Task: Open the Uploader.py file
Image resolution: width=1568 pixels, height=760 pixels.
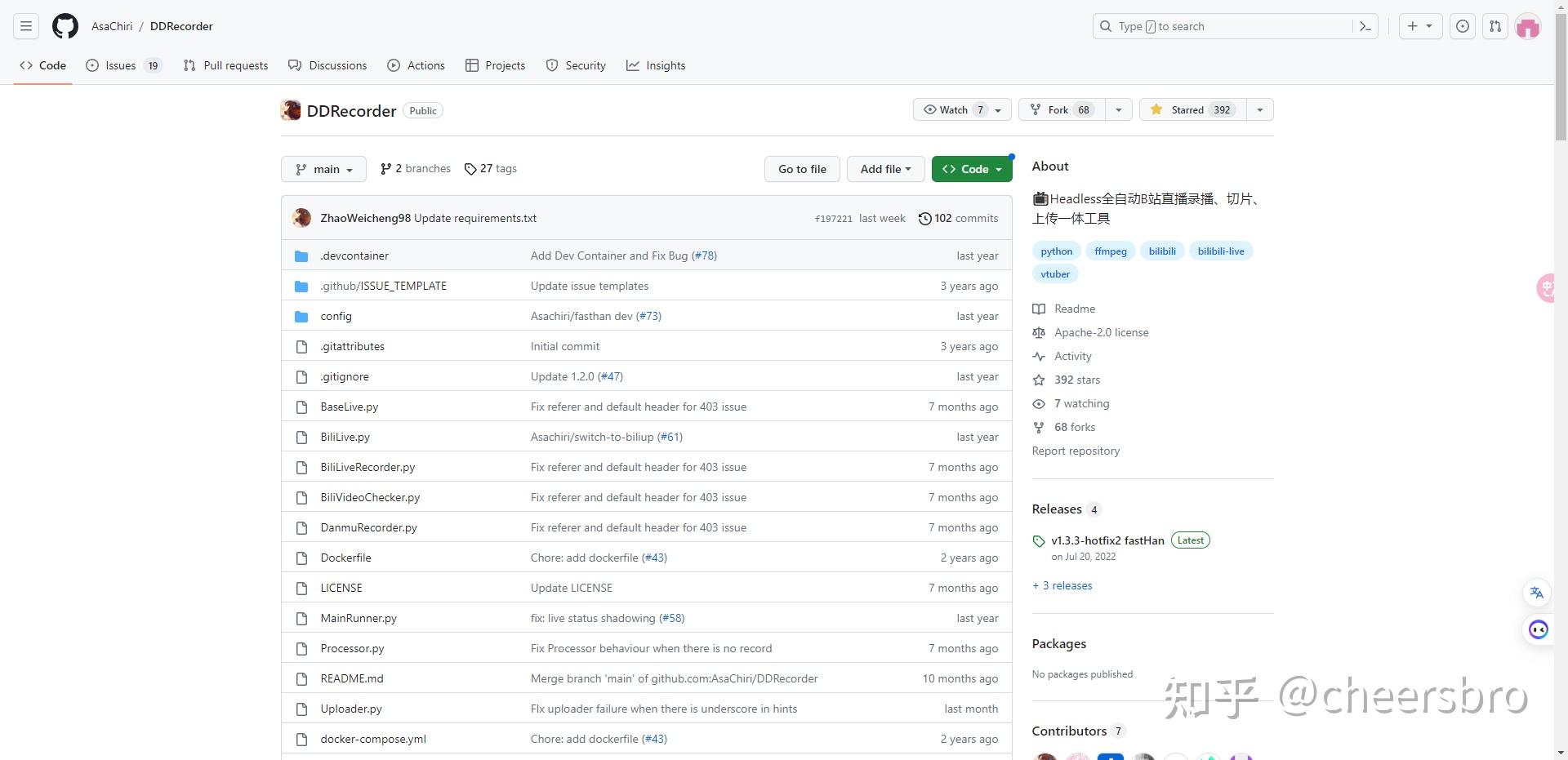Action: click(x=351, y=709)
